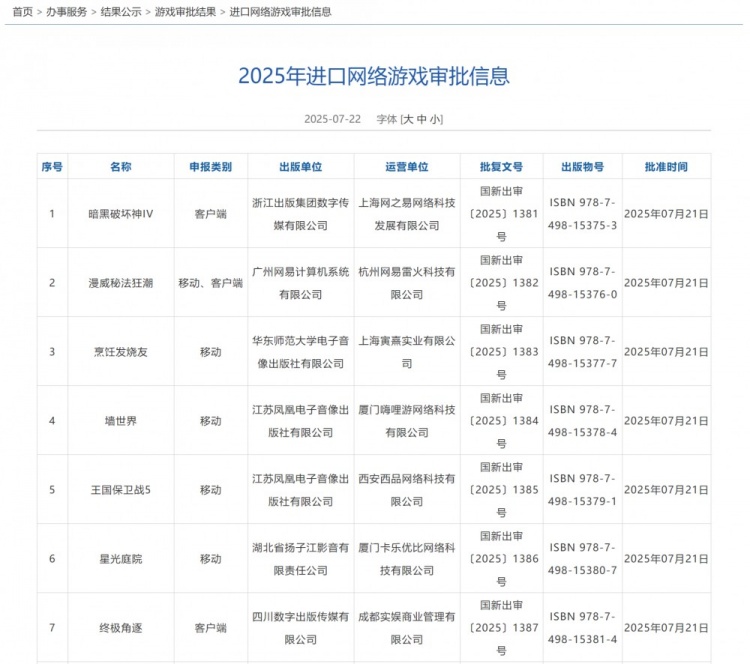
Task: Click ISBN 978-7-498-15378-4
Action: coord(583,421)
